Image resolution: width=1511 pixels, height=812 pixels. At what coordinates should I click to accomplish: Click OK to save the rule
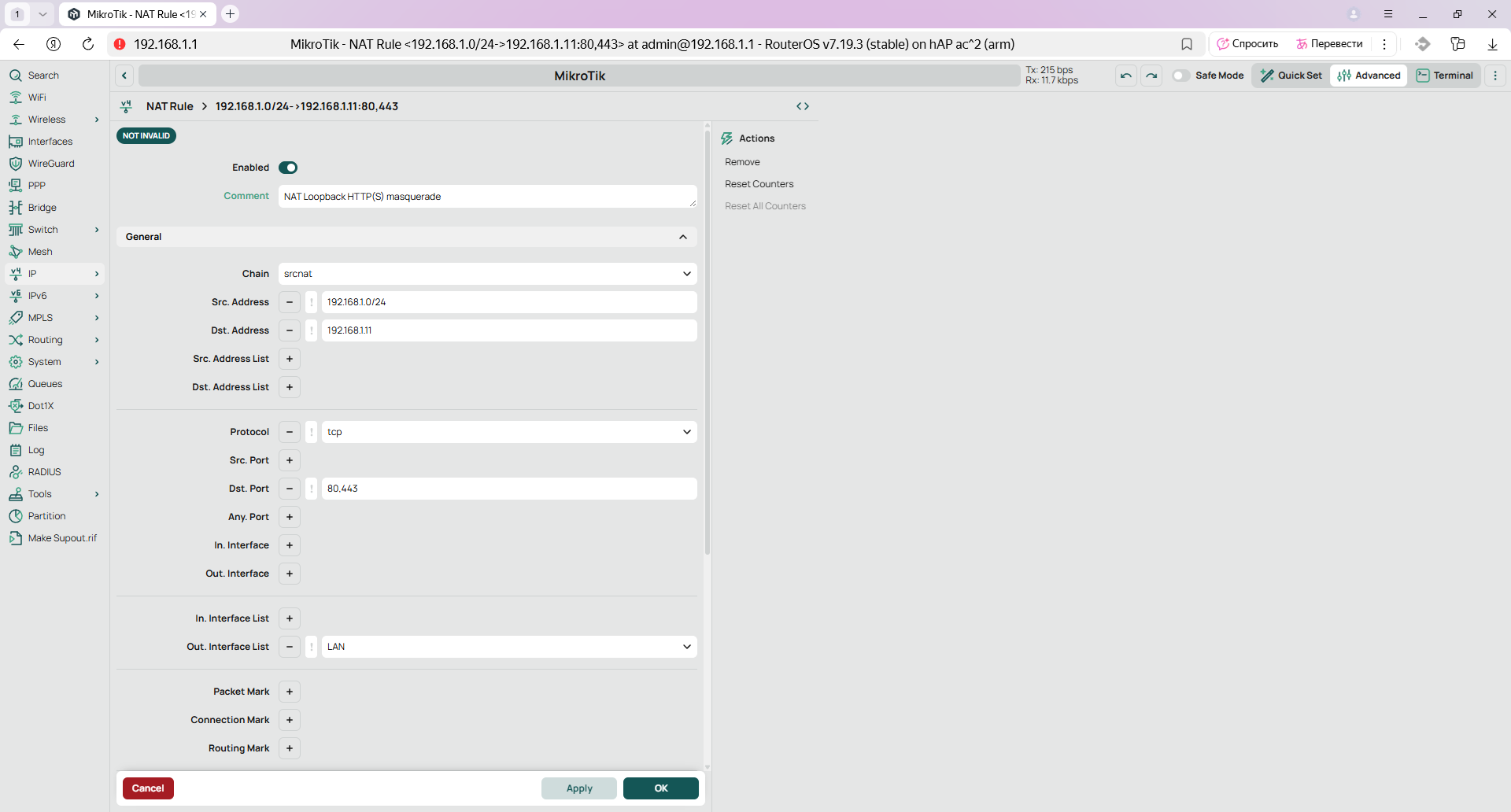[661, 788]
